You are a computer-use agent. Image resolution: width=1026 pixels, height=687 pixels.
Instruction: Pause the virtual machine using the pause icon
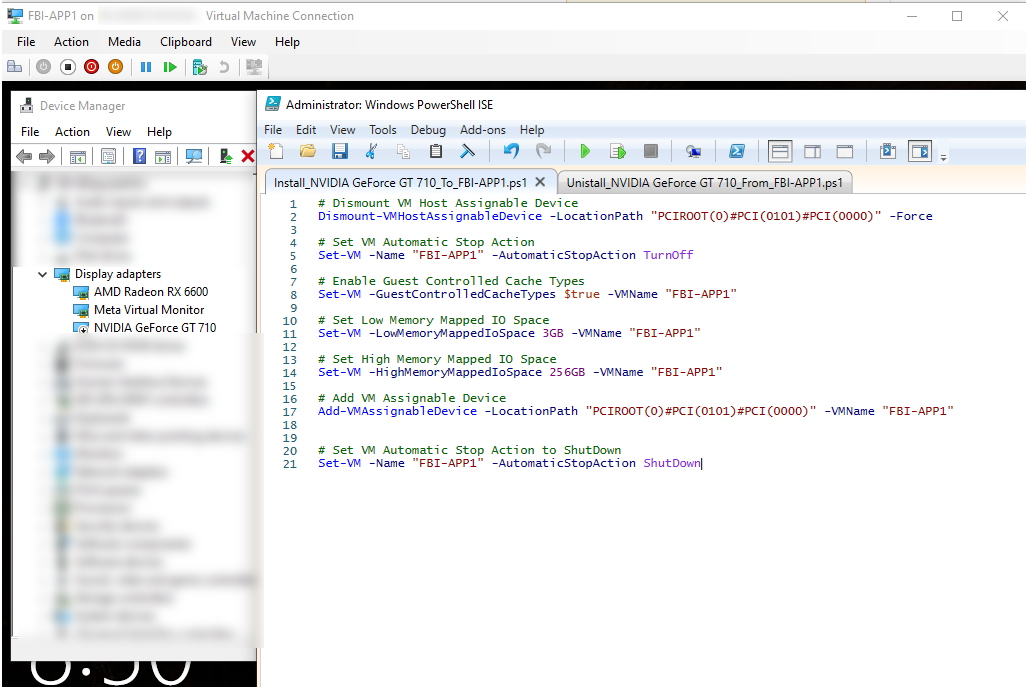tap(146, 66)
